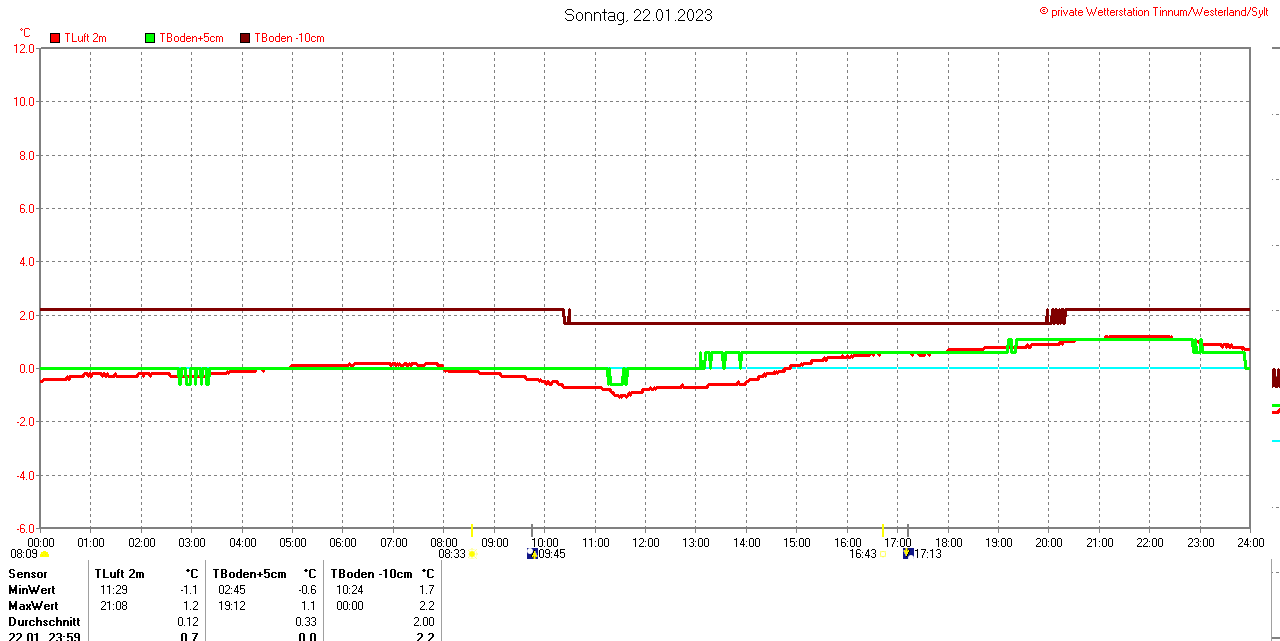Click the Sensor header in the stats table
The height and width of the screenshot is (641, 1280).
[x=28, y=574]
